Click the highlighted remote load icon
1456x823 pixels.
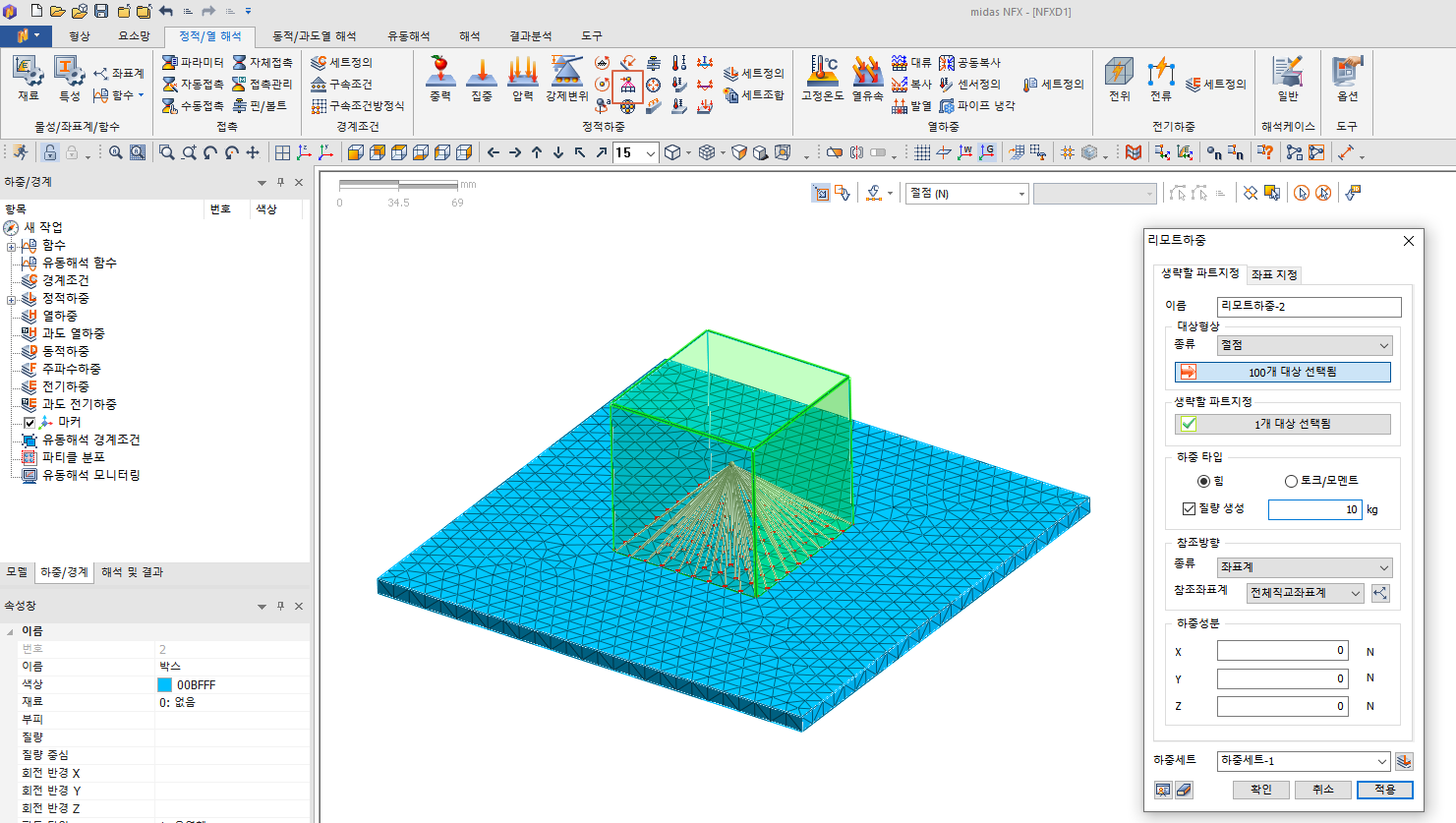tap(627, 85)
